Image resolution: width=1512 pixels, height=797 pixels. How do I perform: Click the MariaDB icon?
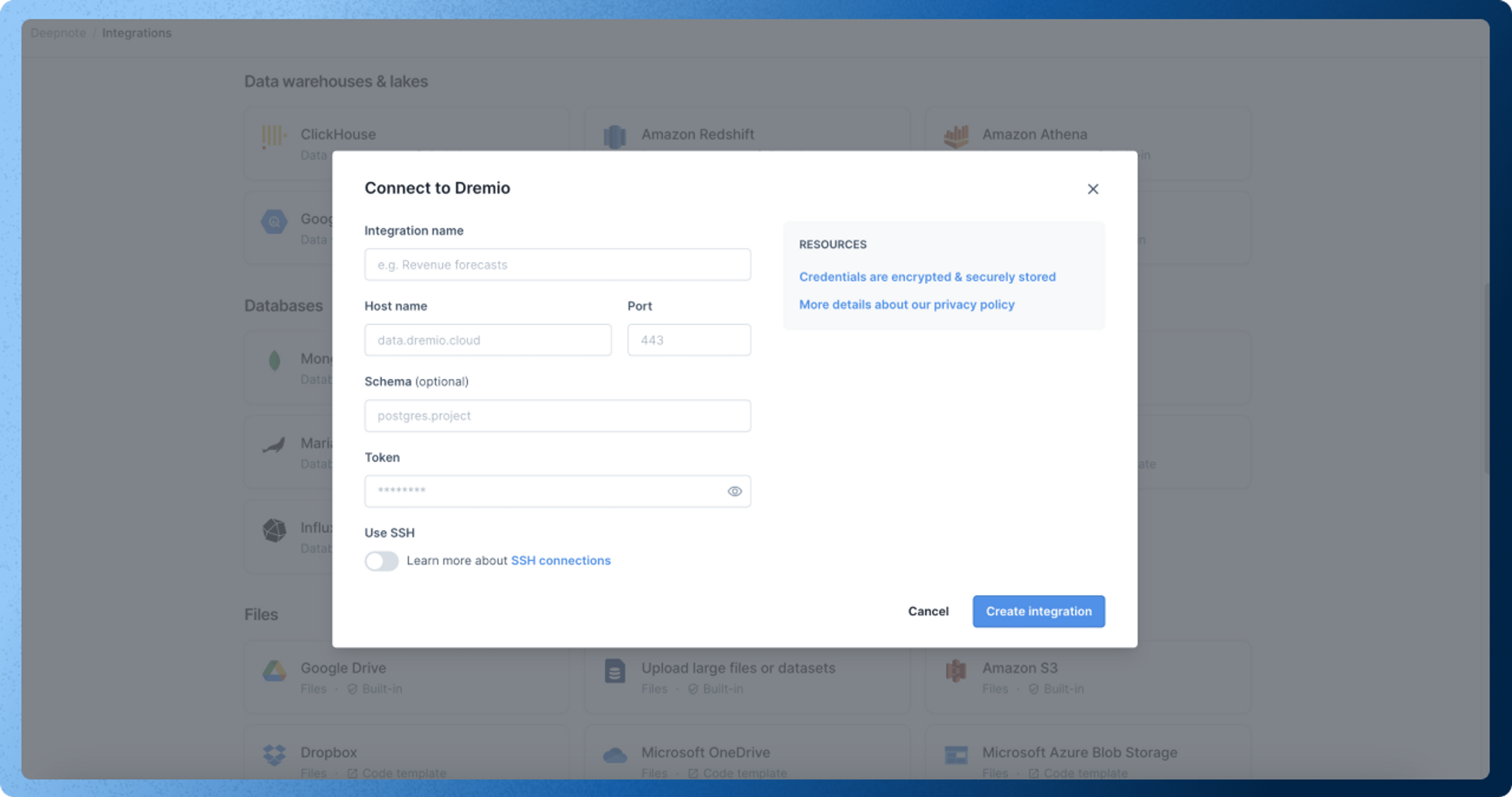[274, 444]
